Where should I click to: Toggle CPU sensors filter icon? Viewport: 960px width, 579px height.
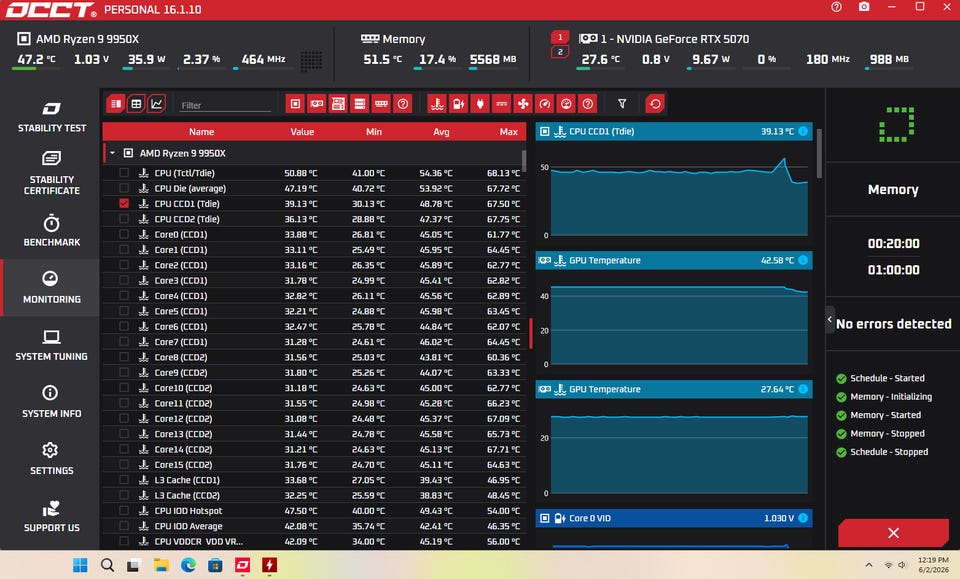pos(295,104)
